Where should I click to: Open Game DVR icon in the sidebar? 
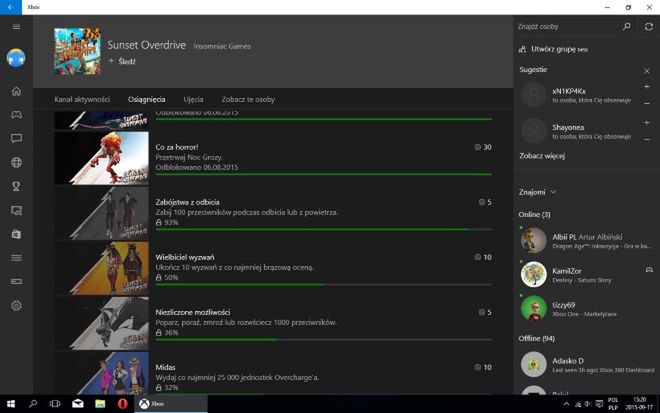[16, 210]
